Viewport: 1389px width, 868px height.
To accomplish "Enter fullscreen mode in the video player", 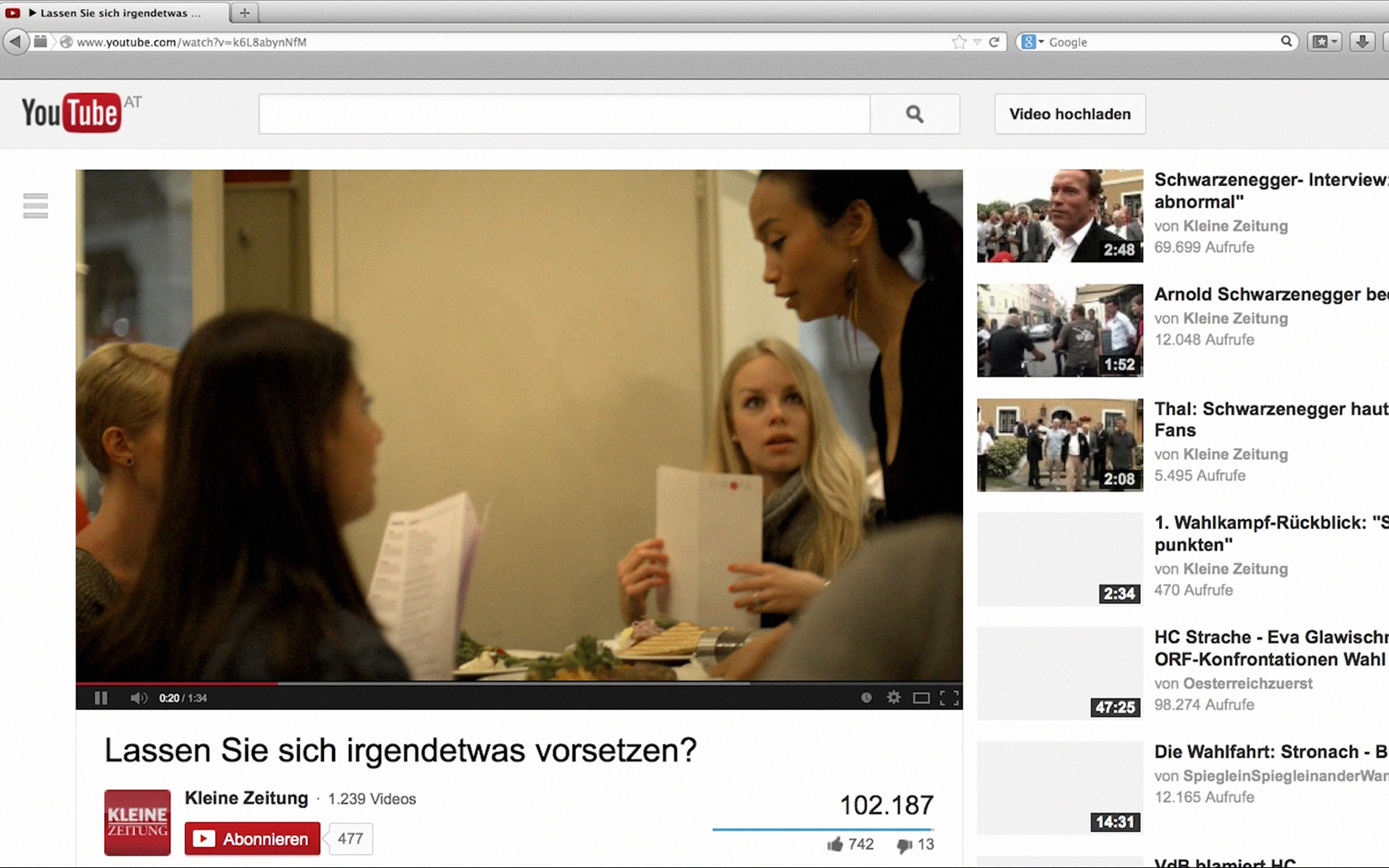I will point(949,698).
